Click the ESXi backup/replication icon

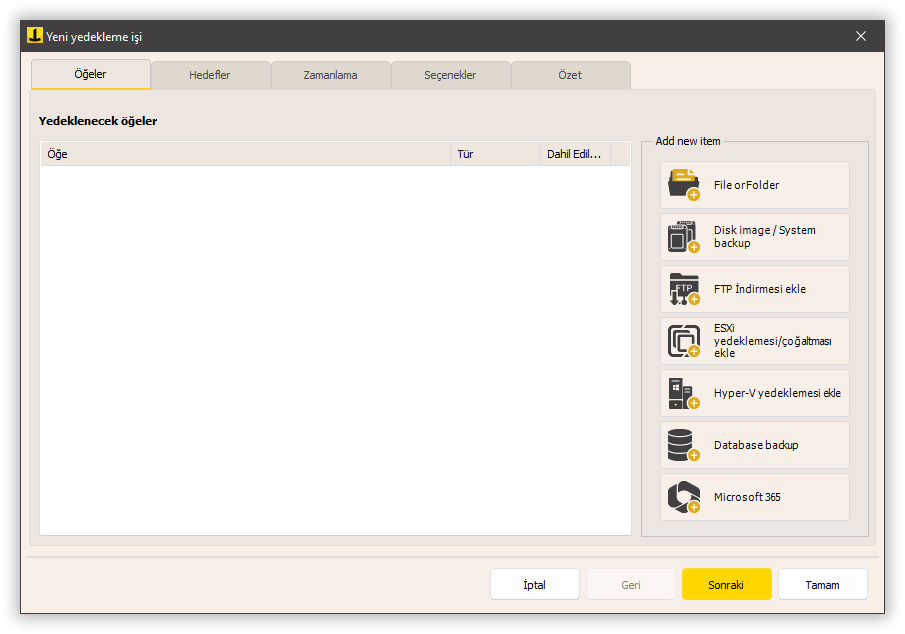click(684, 341)
